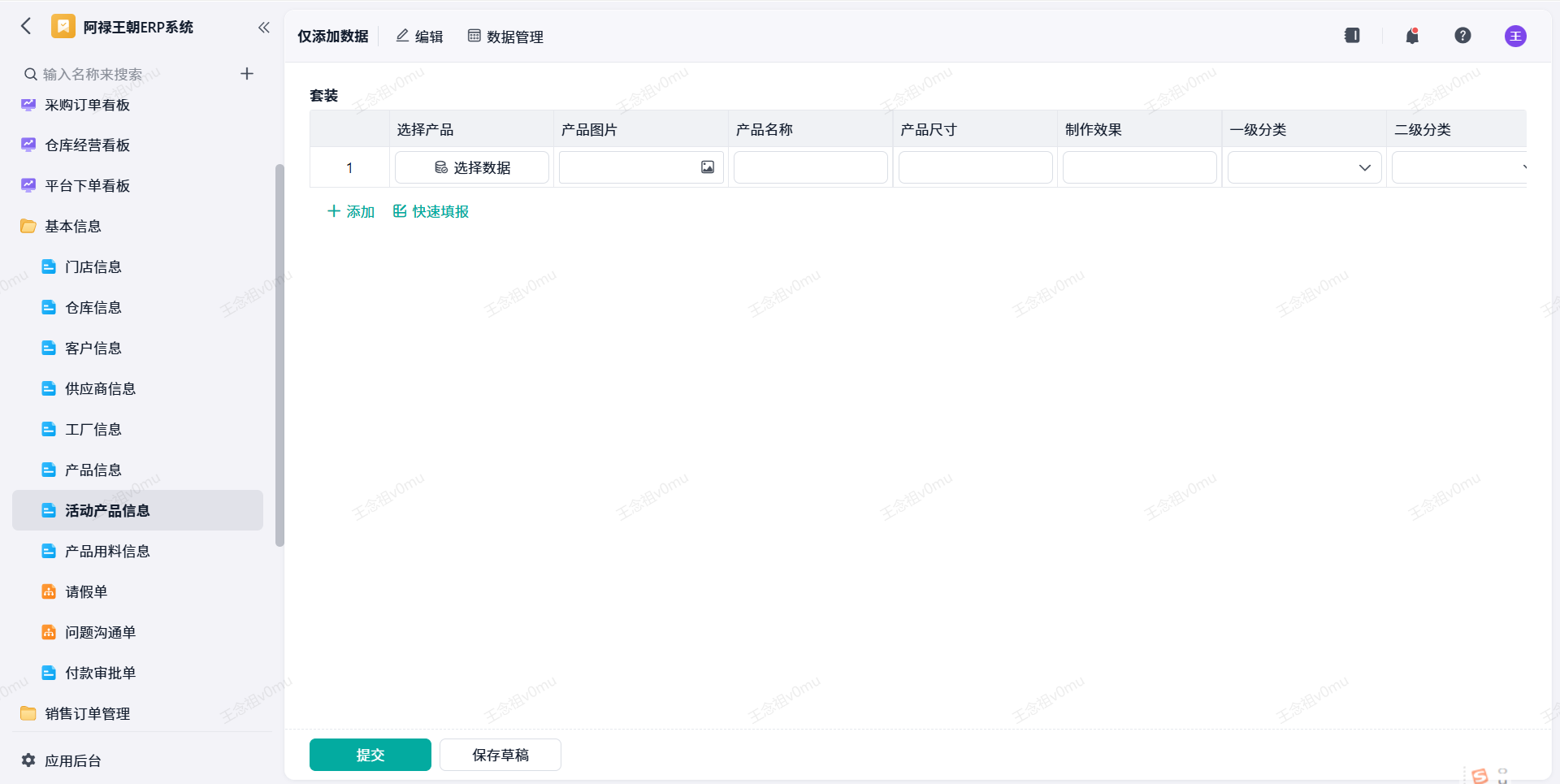Click the 应用后台 gear icon
Screen dimensions: 1560x784
(28, 760)
